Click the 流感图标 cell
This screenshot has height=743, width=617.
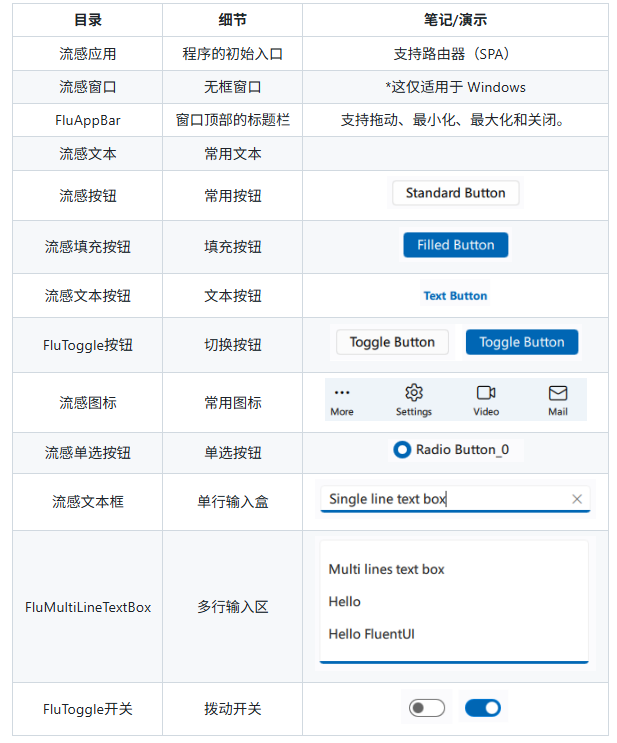88,403
